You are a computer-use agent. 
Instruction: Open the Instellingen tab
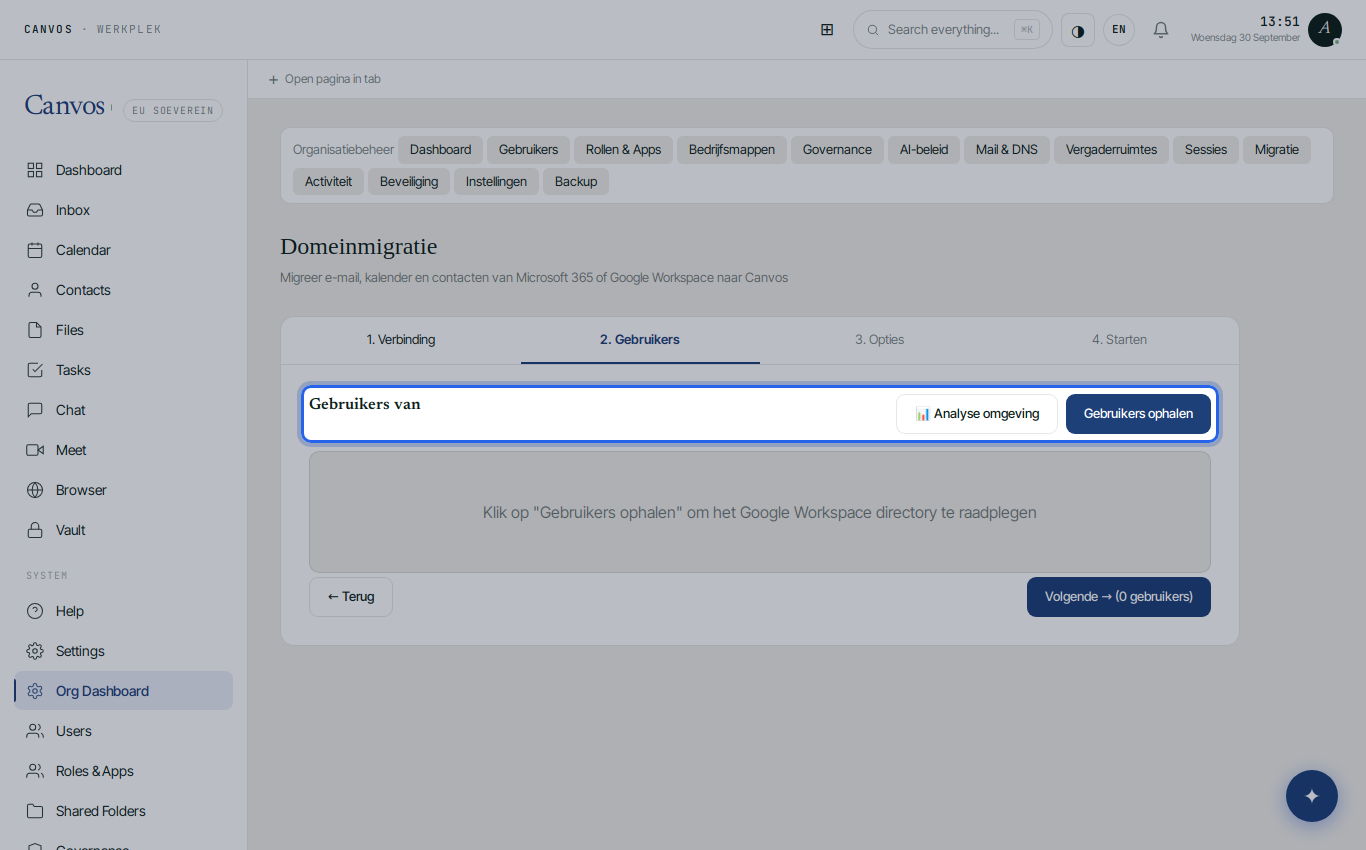pyautogui.click(x=496, y=182)
